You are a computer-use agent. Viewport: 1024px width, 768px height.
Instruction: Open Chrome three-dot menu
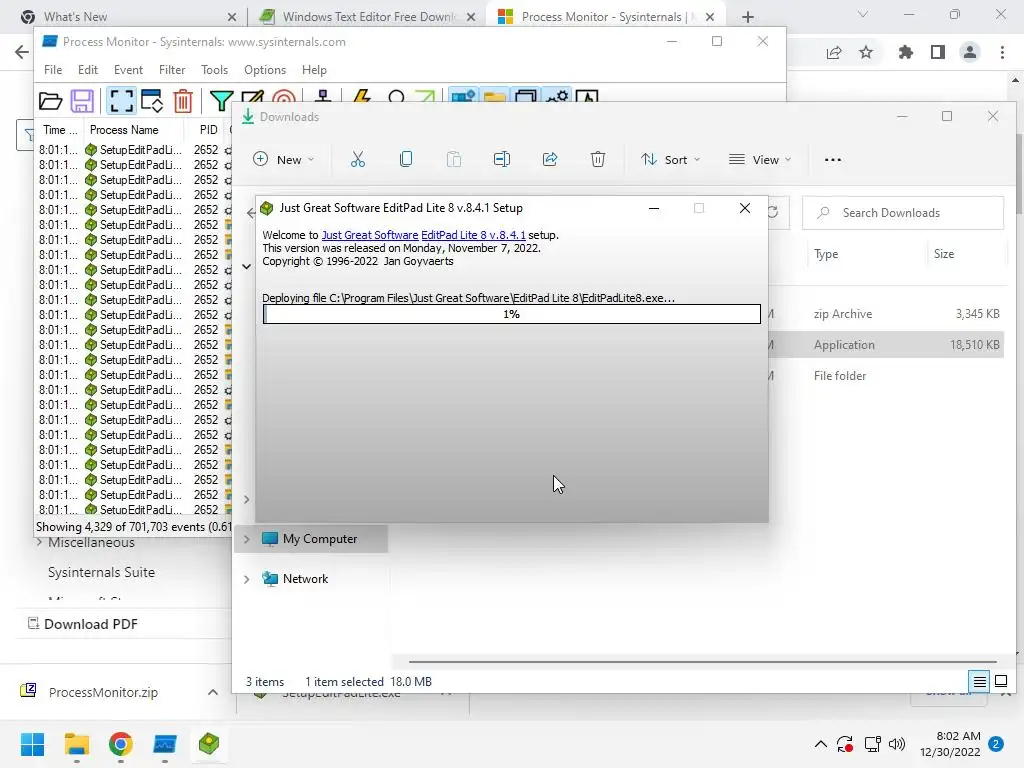pyautogui.click(x=1002, y=52)
